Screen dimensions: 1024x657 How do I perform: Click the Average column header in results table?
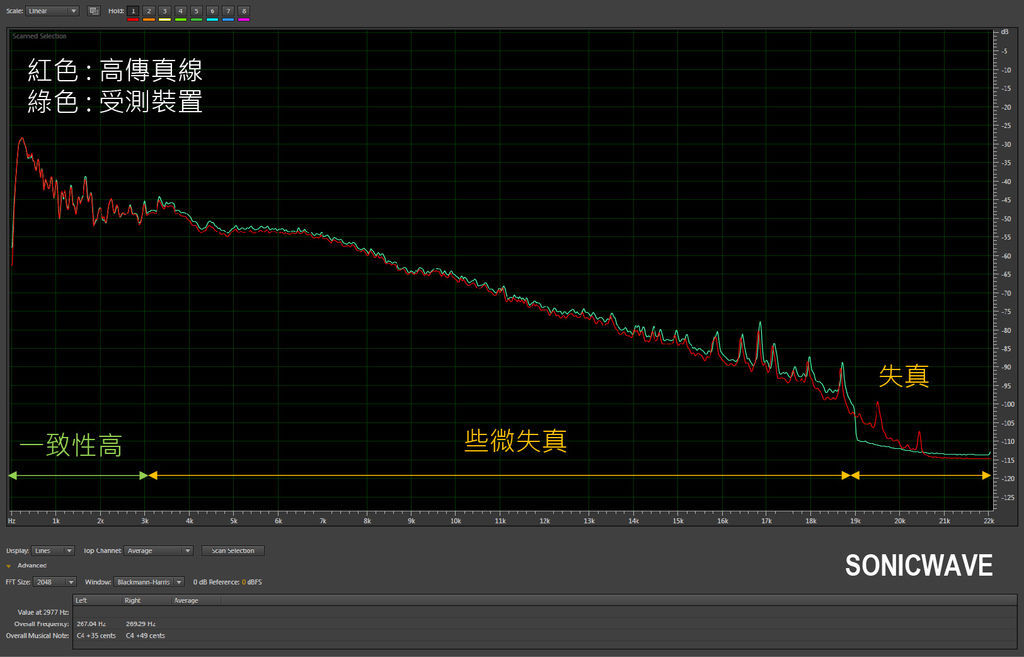coord(186,600)
